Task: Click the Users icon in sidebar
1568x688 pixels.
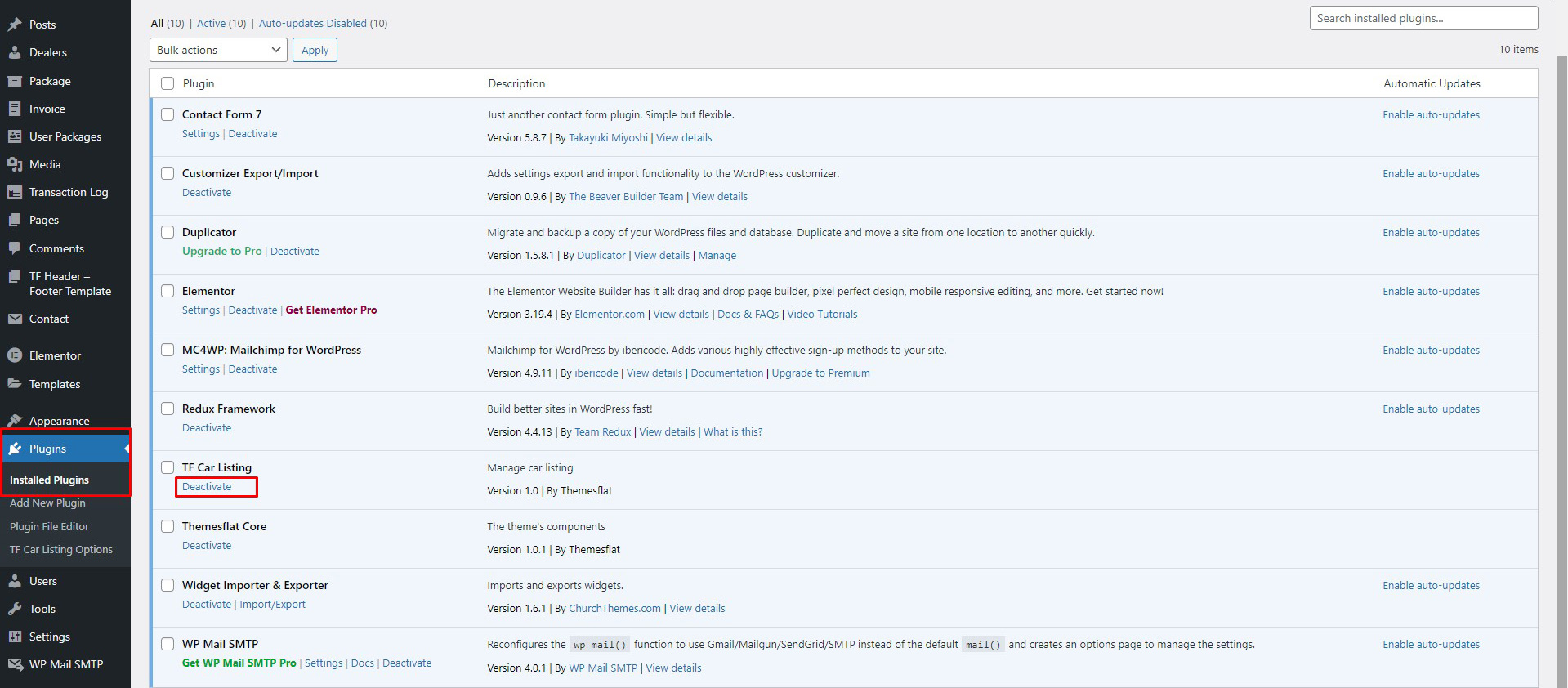Action: [15, 581]
